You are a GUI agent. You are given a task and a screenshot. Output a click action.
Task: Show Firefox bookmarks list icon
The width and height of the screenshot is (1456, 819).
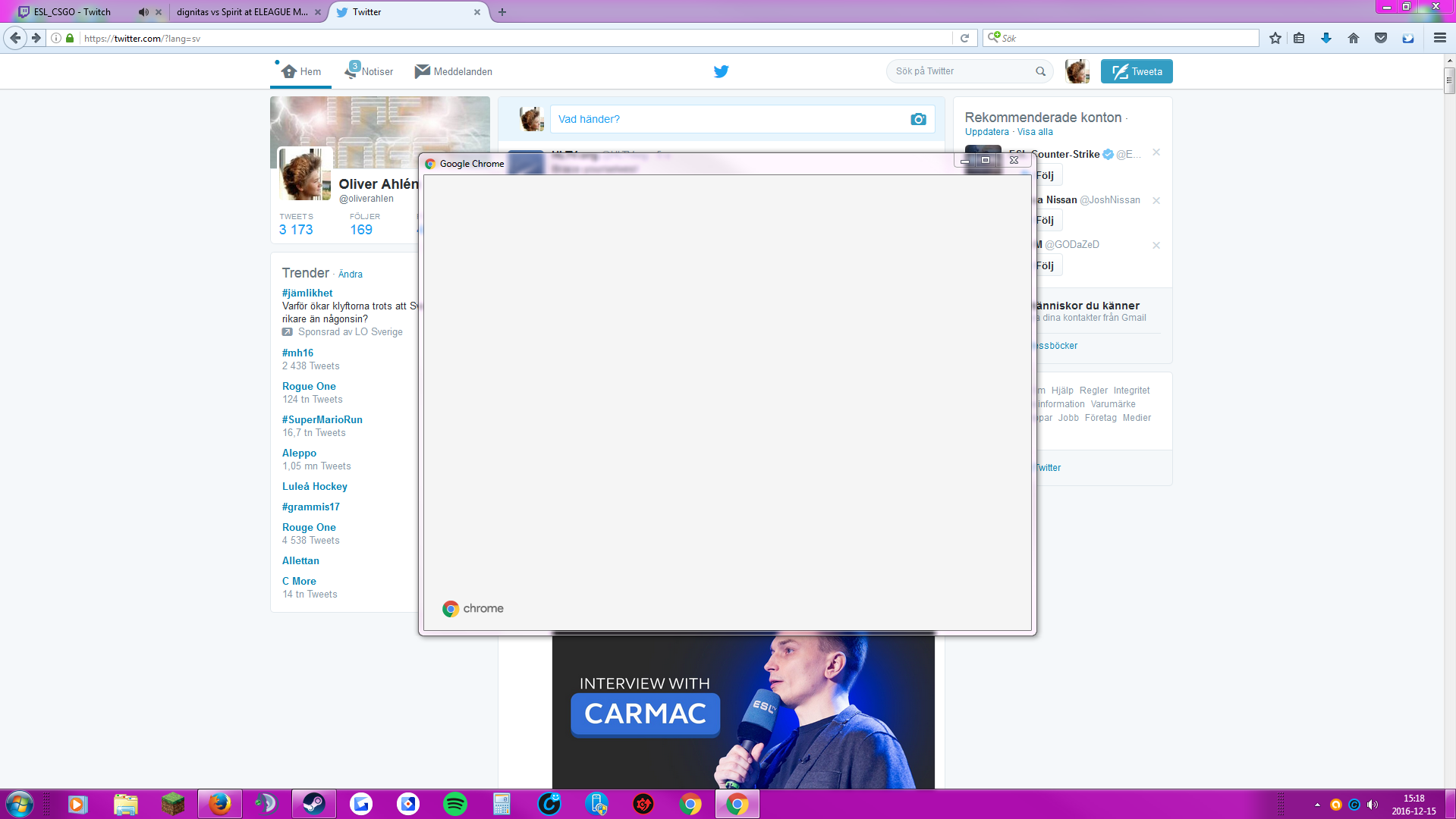click(1299, 38)
